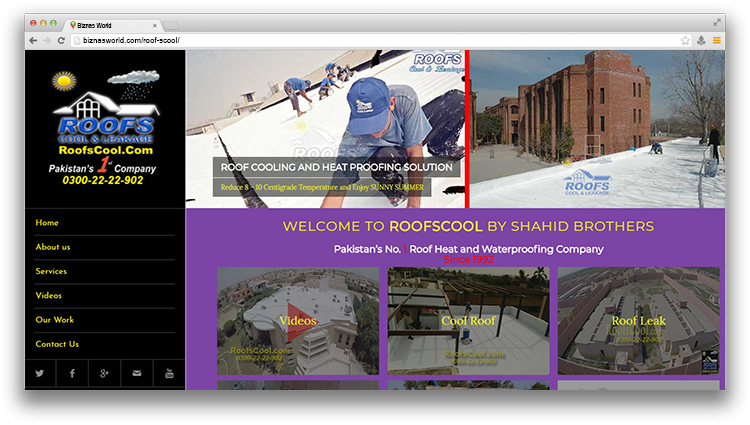The image size is (750, 425).
Task: Open Our Work in the sidebar menu
Action: tap(55, 320)
